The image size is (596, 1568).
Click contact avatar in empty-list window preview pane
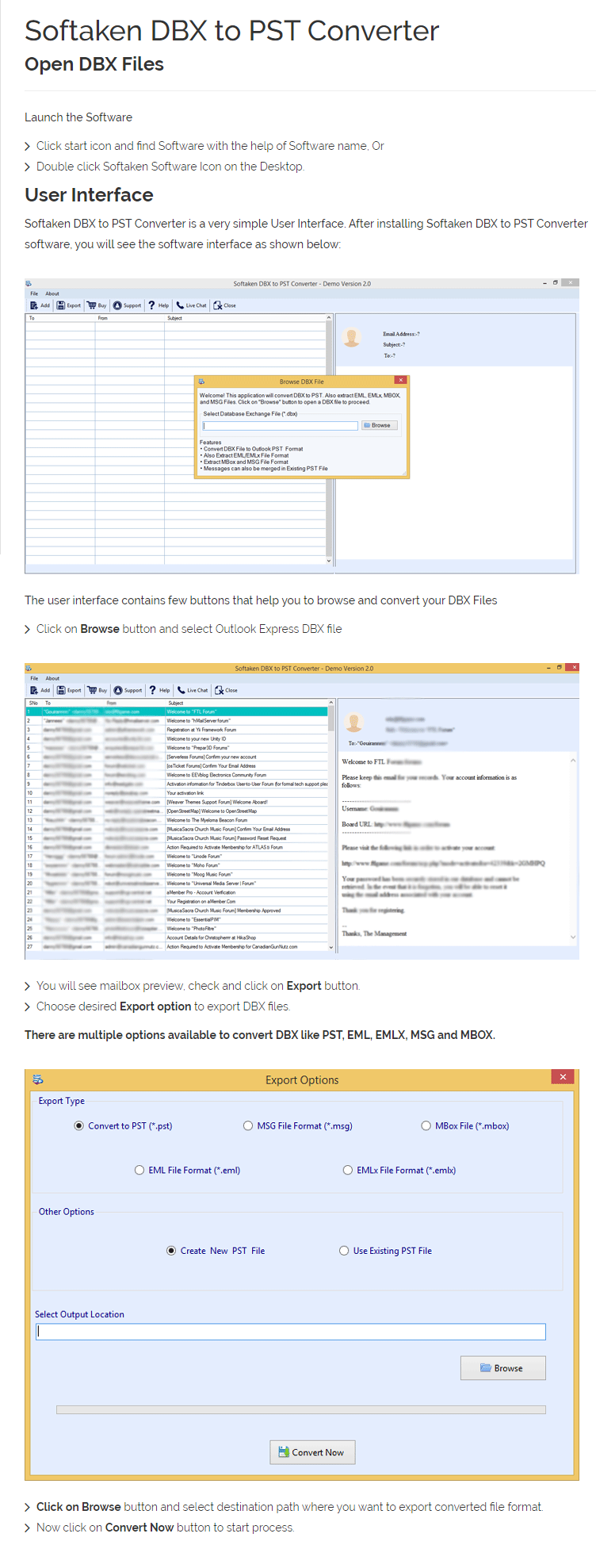[x=352, y=337]
